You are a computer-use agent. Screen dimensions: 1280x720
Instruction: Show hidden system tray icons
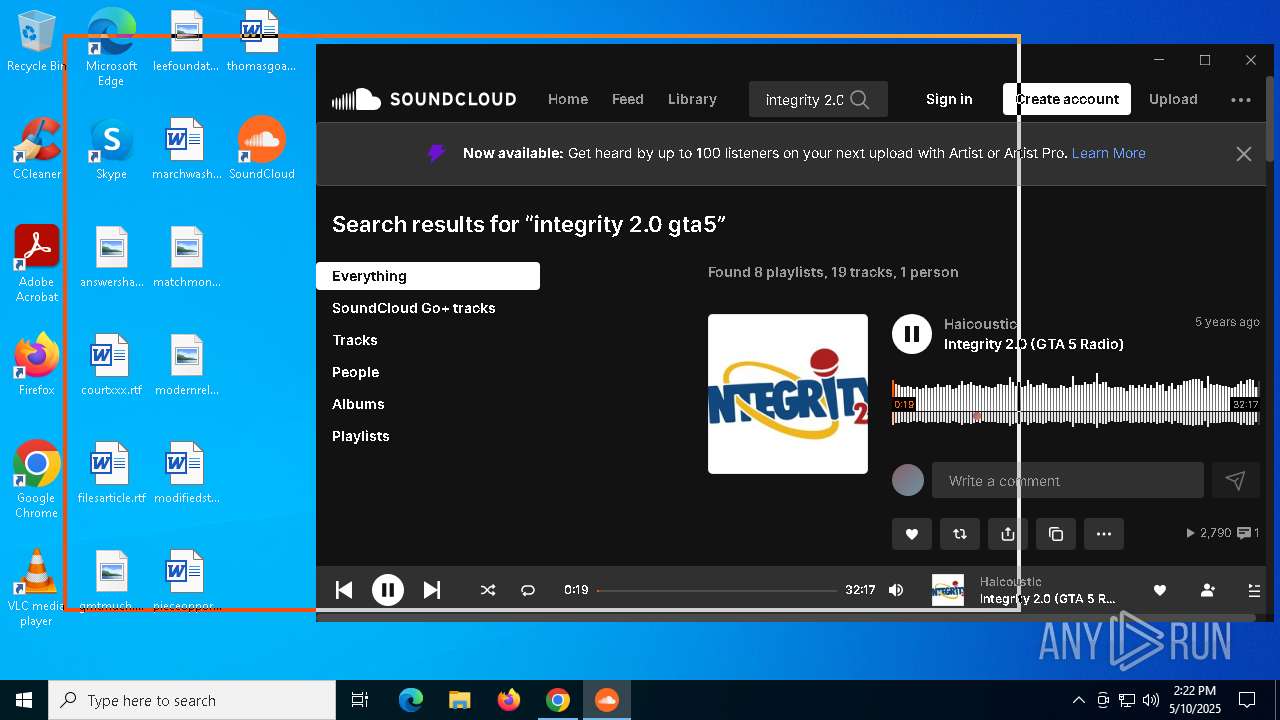click(x=1078, y=700)
